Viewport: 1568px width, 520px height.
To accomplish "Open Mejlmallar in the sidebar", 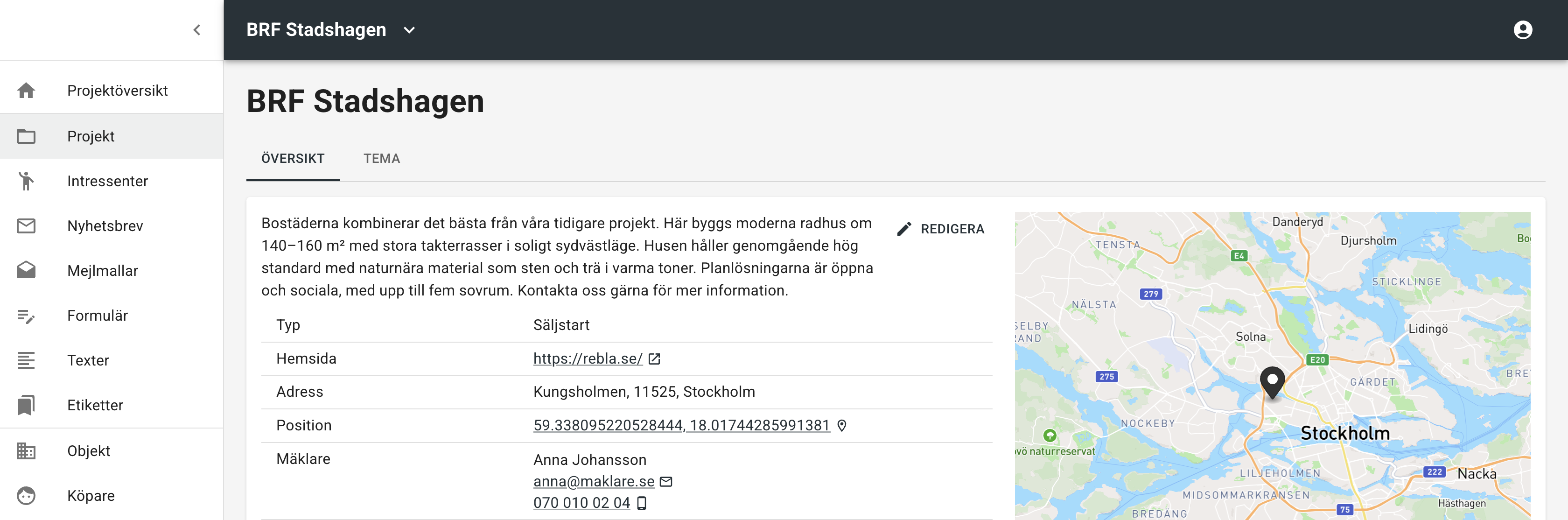I will click(112, 270).
